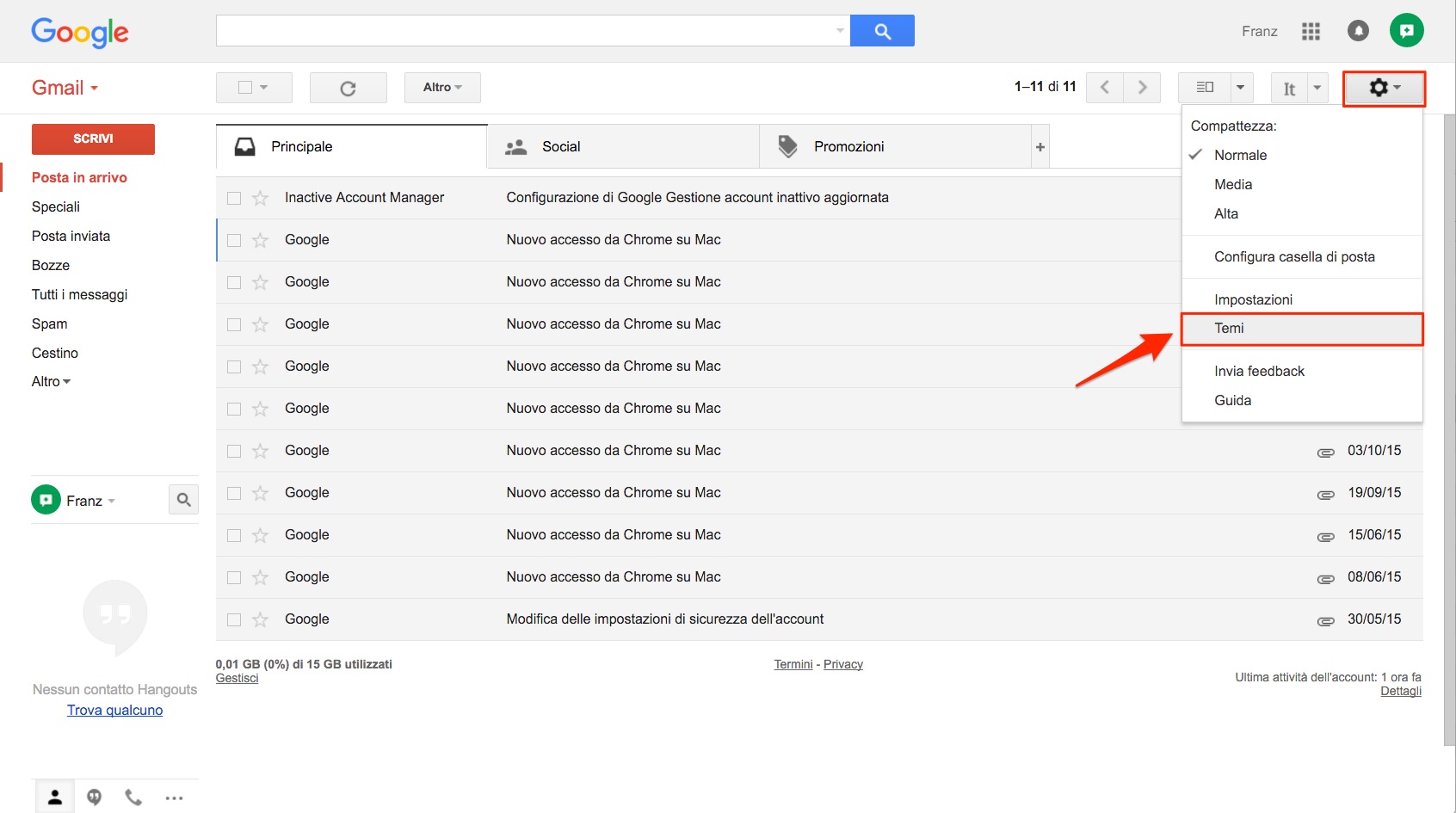Open the Privacy link
The image size is (1456, 813).
[843, 664]
